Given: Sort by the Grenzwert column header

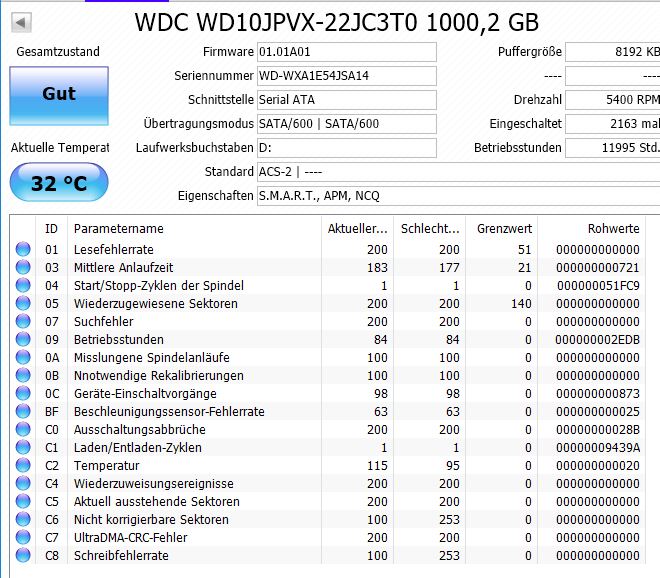Looking at the screenshot, I should point(501,229).
